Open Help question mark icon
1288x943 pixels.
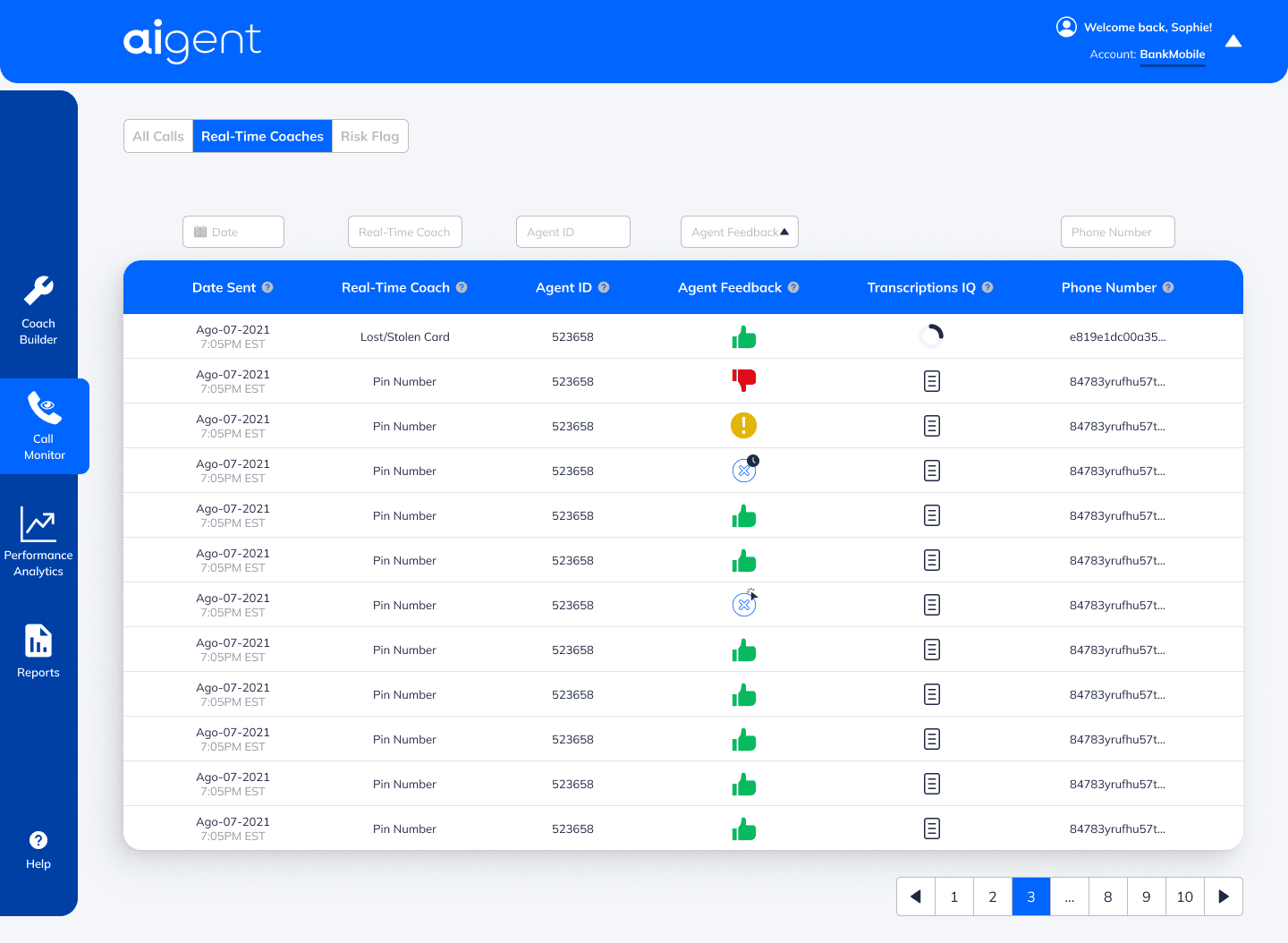point(38,840)
